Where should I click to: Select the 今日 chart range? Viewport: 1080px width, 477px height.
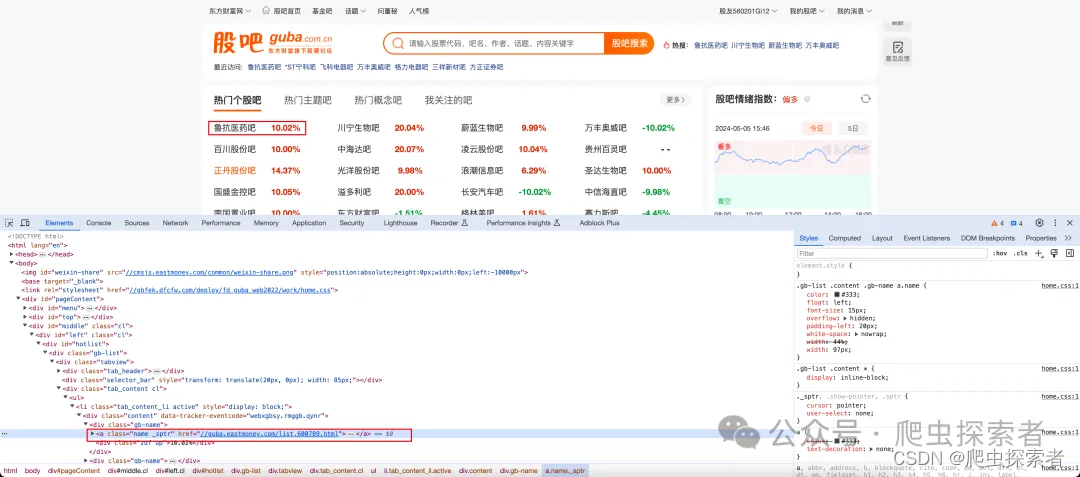(x=816, y=128)
